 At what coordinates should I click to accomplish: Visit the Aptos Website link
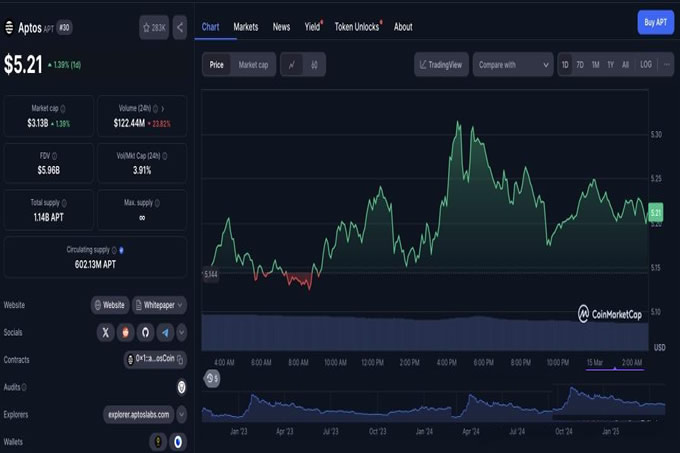tap(110, 305)
